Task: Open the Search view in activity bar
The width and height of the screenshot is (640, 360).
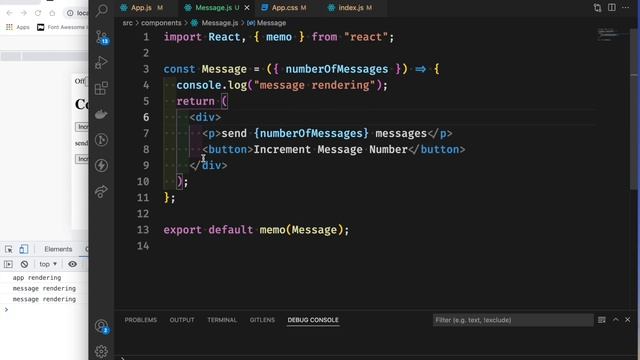Action: tap(102, 10)
